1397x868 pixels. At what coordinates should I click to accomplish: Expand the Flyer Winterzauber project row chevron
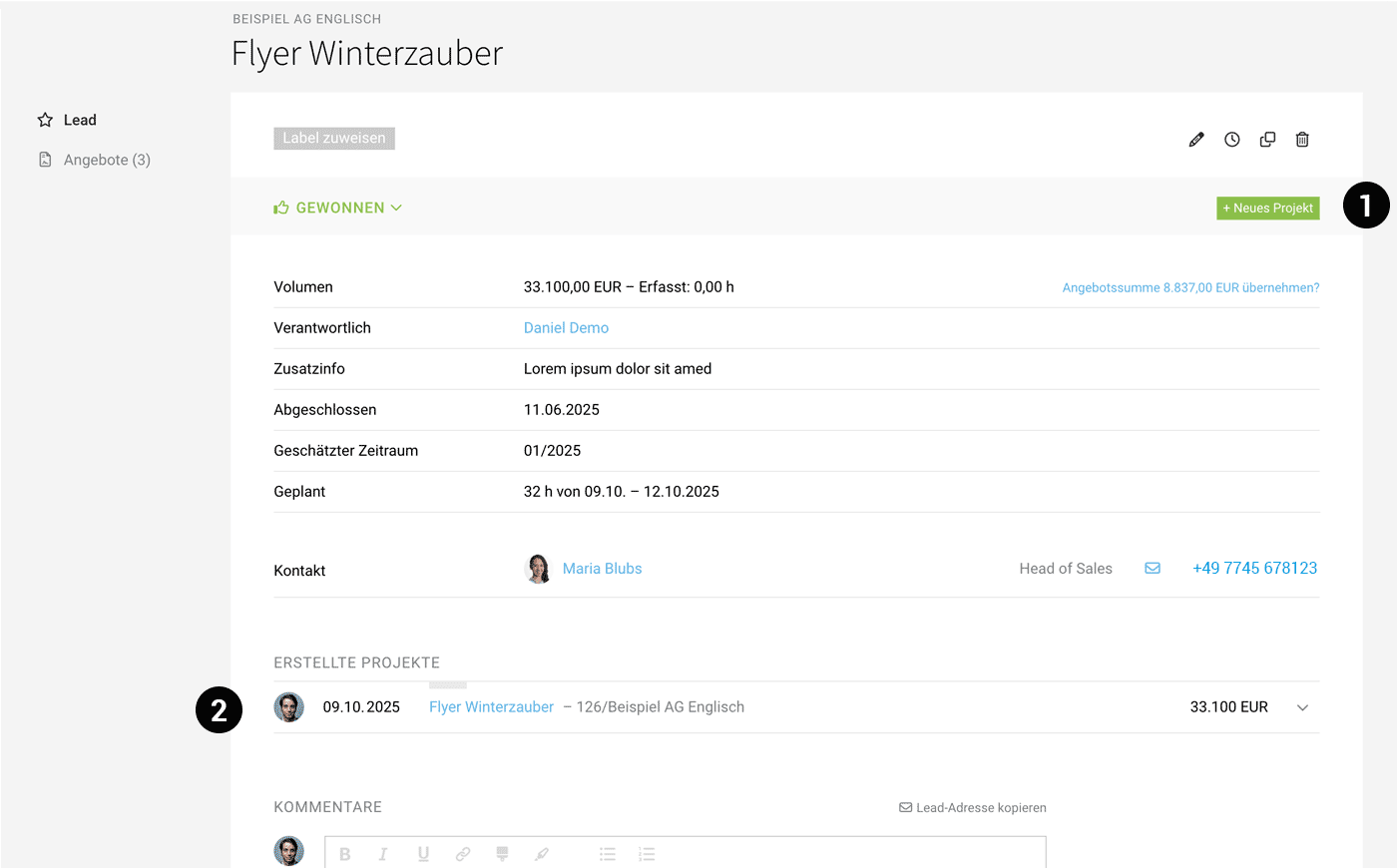(x=1302, y=706)
